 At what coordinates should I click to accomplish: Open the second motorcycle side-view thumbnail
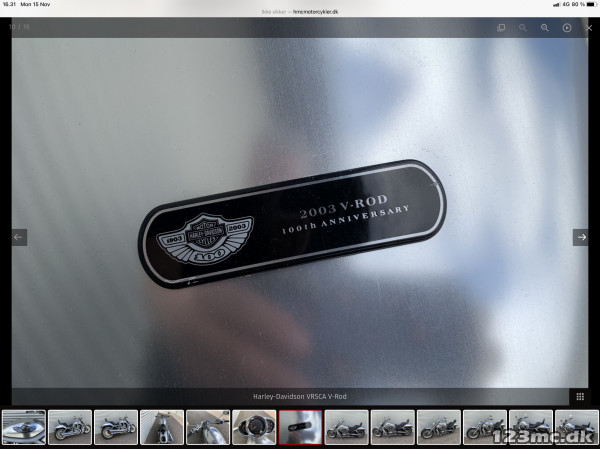pyautogui.click(x=69, y=427)
